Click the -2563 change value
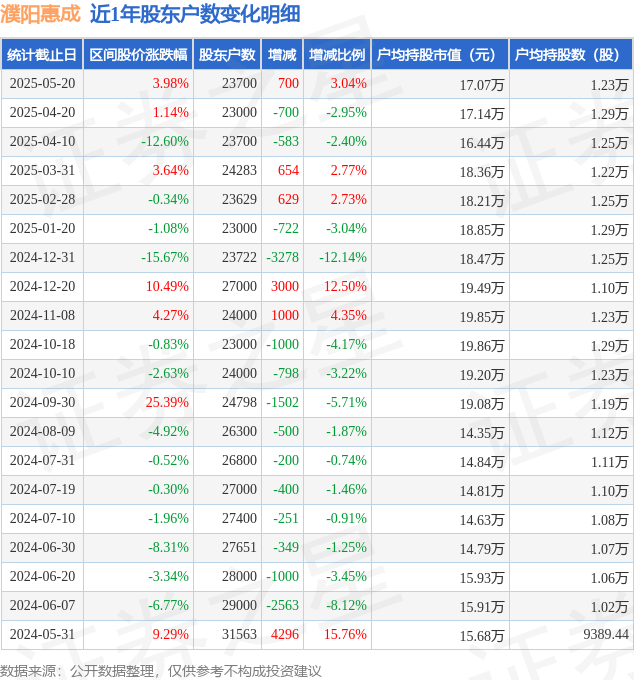 point(283,605)
